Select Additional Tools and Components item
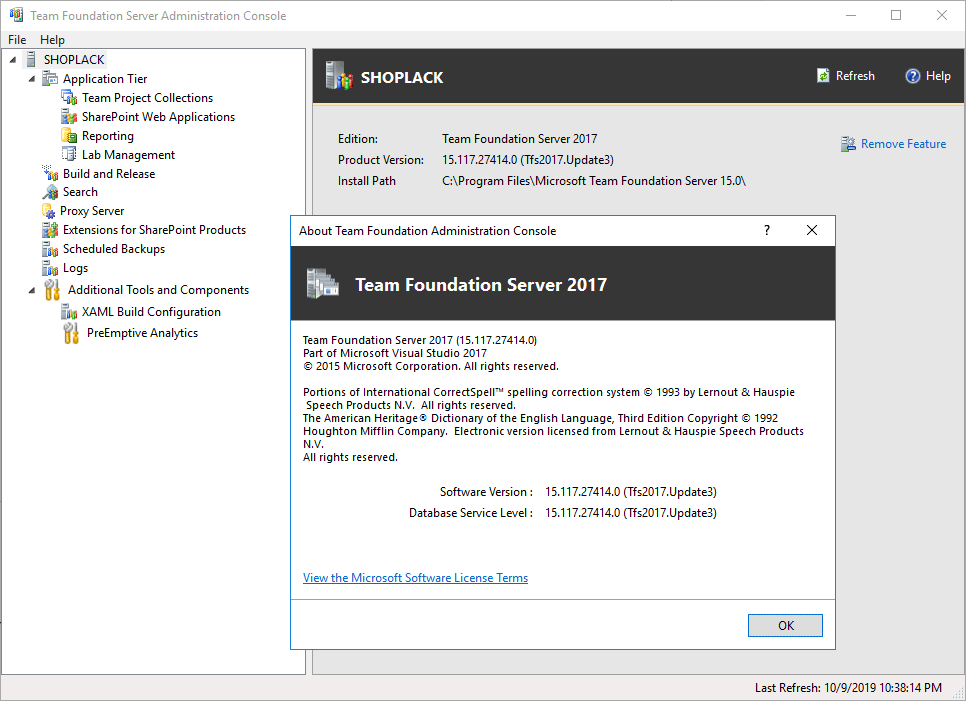This screenshot has width=966, height=701. (158, 290)
